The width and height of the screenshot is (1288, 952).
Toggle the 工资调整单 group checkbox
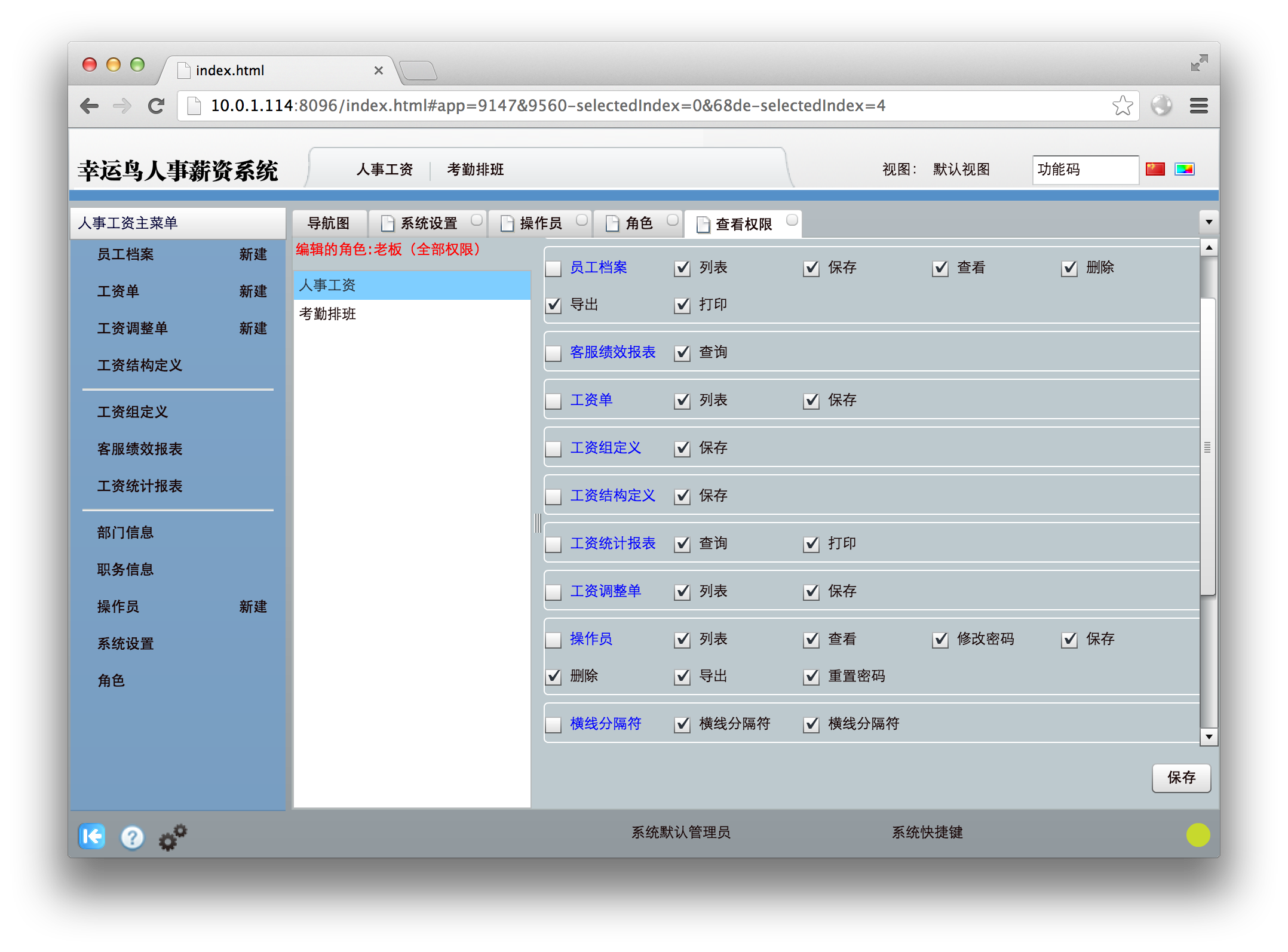point(554,592)
